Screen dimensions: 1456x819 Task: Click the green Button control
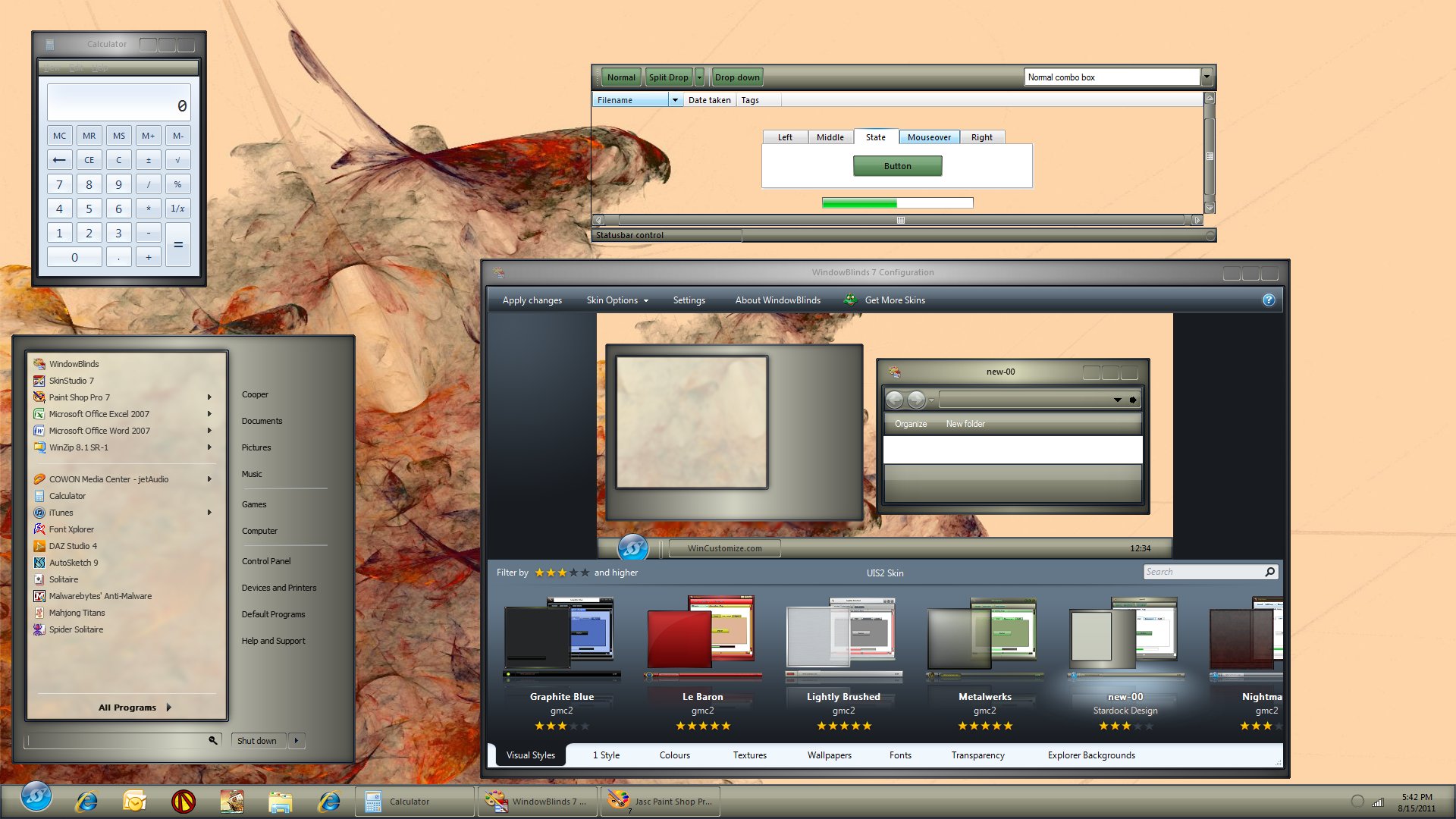tap(898, 166)
